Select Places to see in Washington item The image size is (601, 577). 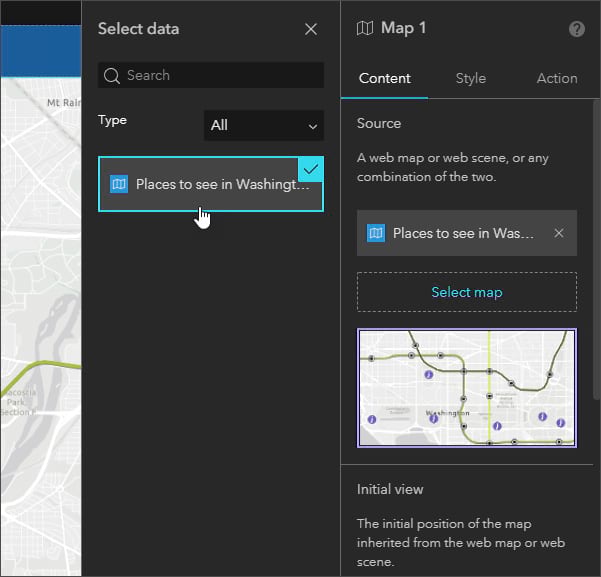[x=222, y=184]
